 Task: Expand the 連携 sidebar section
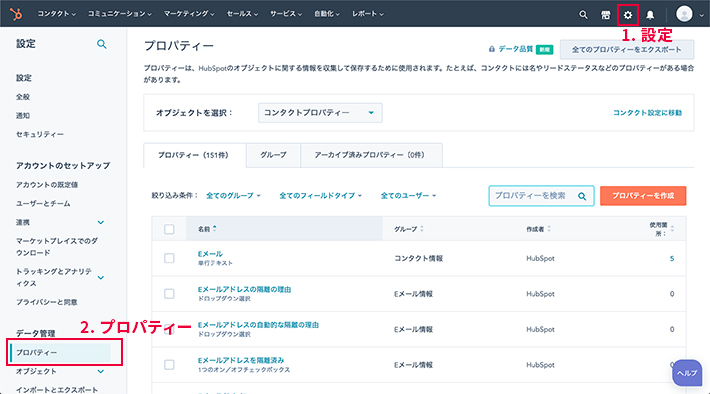click(101, 222)
